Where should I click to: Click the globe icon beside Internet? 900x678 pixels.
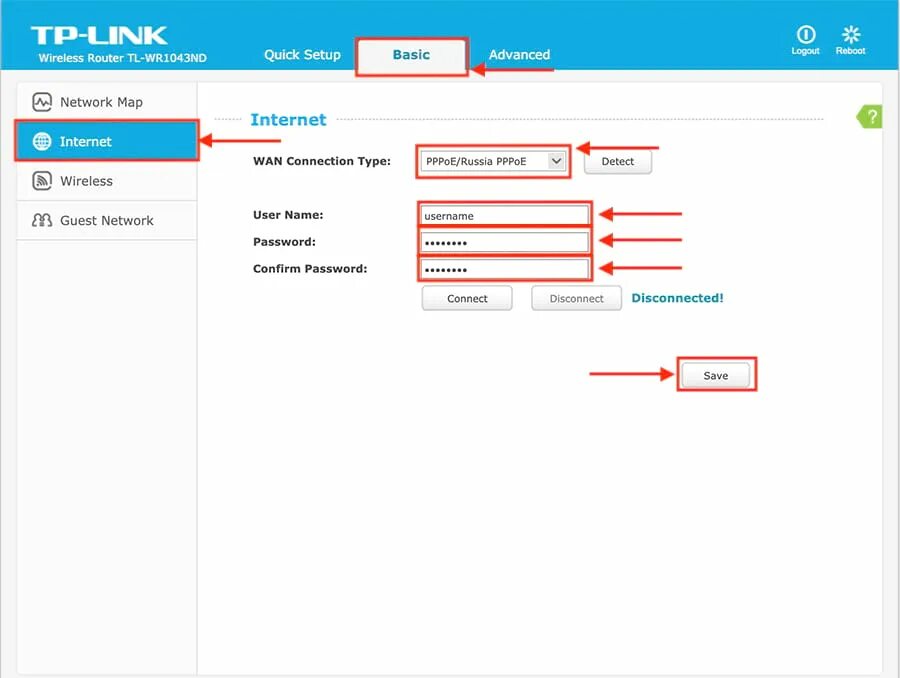42,141
